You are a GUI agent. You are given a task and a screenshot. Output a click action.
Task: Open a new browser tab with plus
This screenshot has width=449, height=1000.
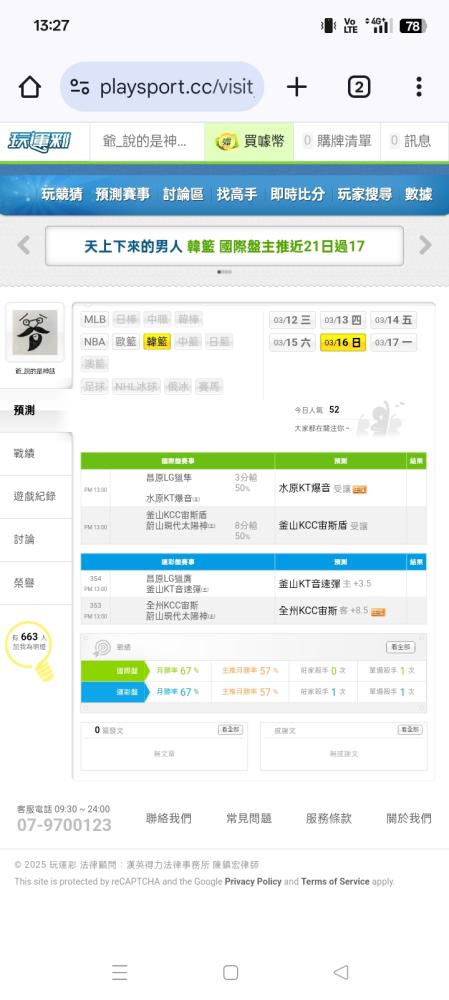click(x=297, y=87)
